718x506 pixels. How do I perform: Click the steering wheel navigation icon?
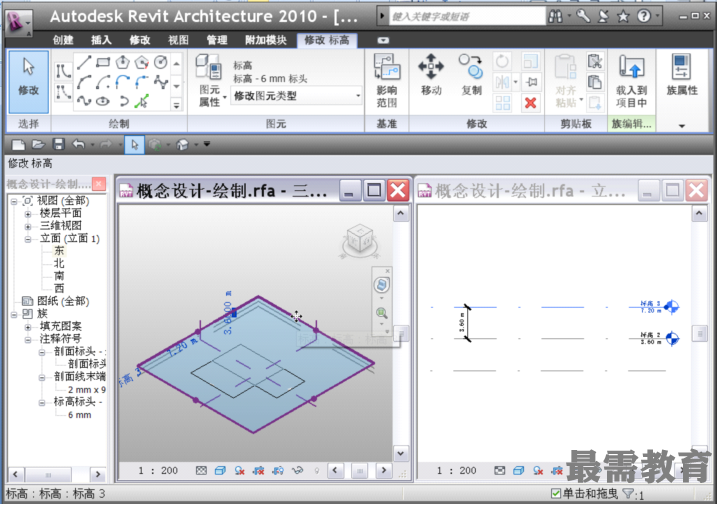pos(382,285)
